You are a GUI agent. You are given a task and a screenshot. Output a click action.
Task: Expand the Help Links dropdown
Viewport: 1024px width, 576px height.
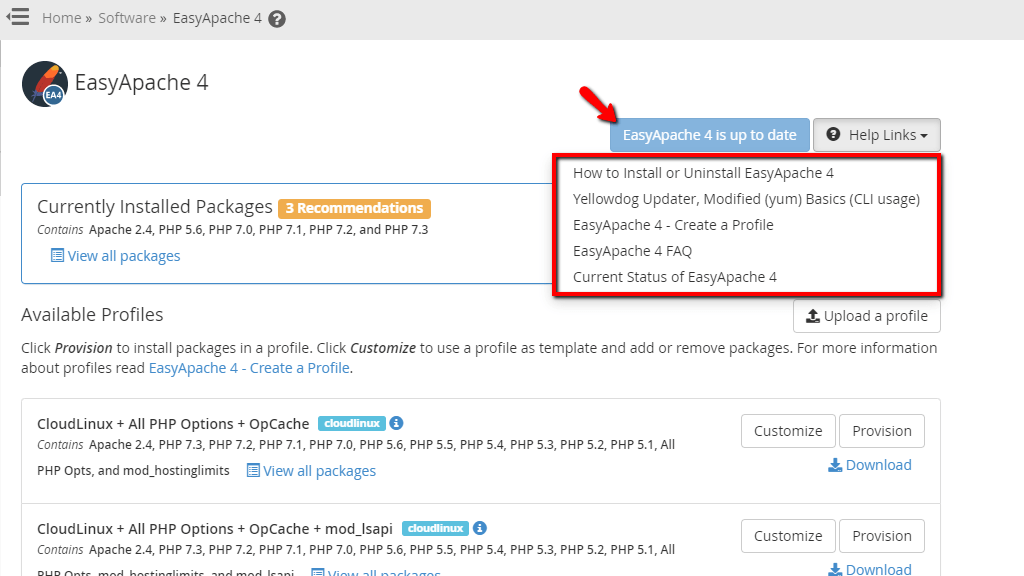tap(876, 135)
